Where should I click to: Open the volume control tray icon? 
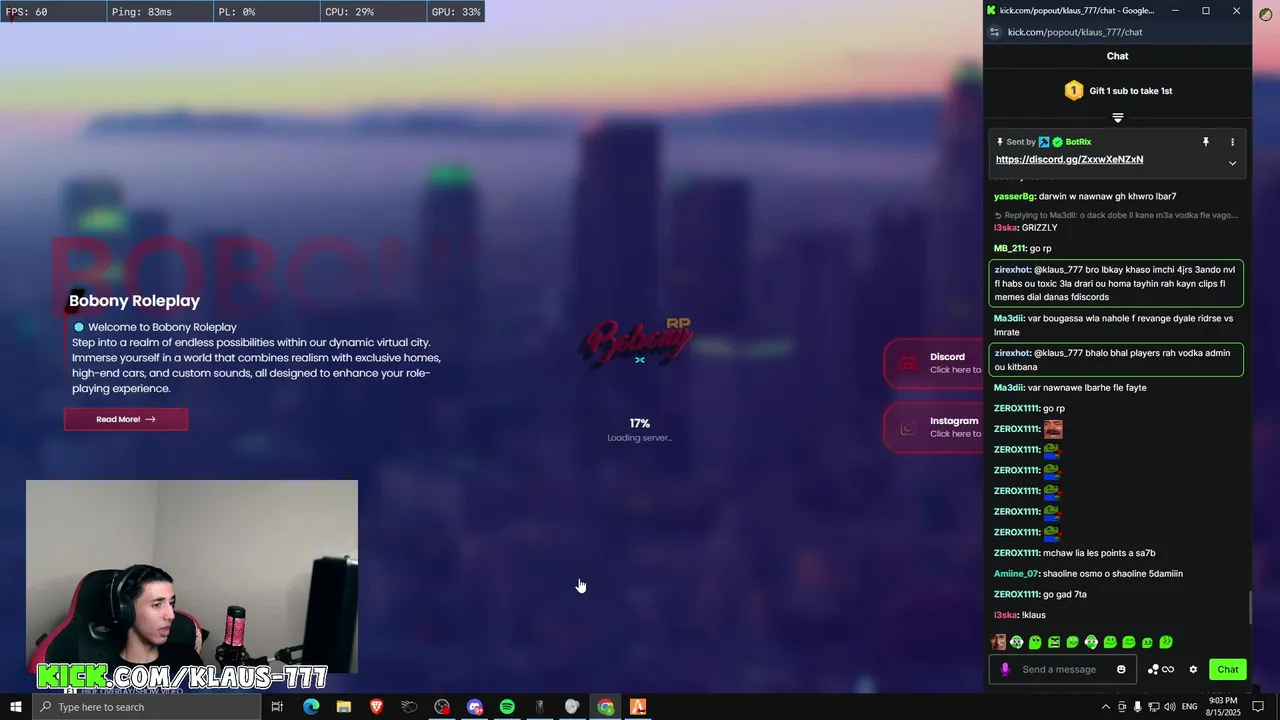click(1170, 707)
